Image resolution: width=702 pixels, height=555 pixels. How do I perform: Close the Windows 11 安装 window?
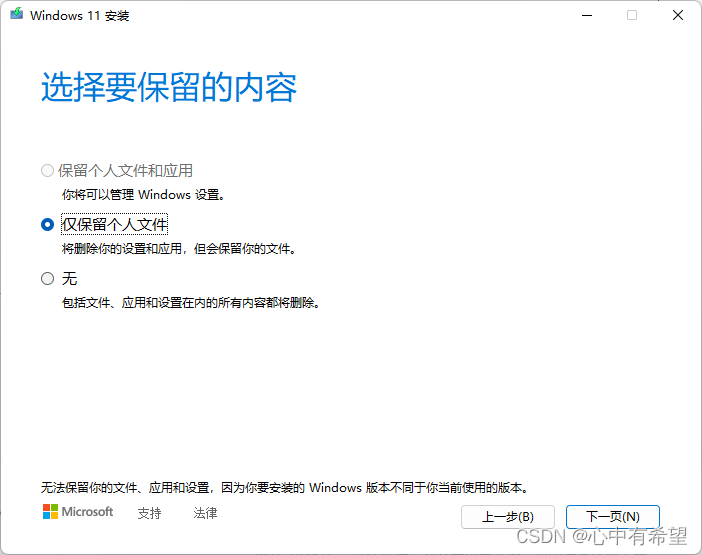[678, 15]
